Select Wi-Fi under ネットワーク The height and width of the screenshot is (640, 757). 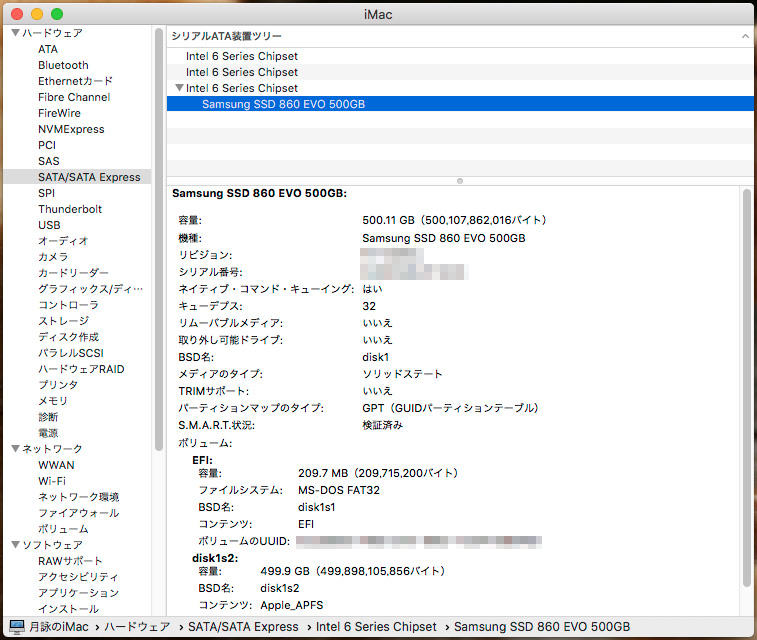click(x=52, y=481)
